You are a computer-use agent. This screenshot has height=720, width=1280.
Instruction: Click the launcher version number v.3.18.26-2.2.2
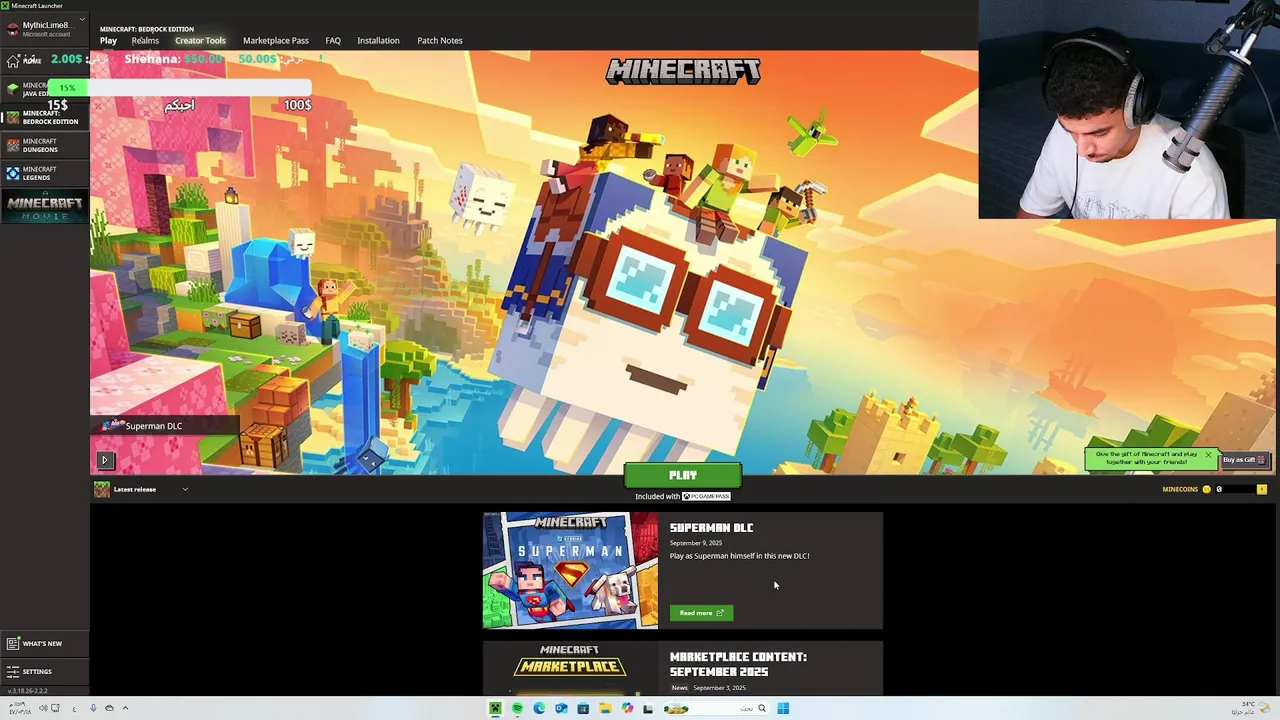click(x=28, y=691)
